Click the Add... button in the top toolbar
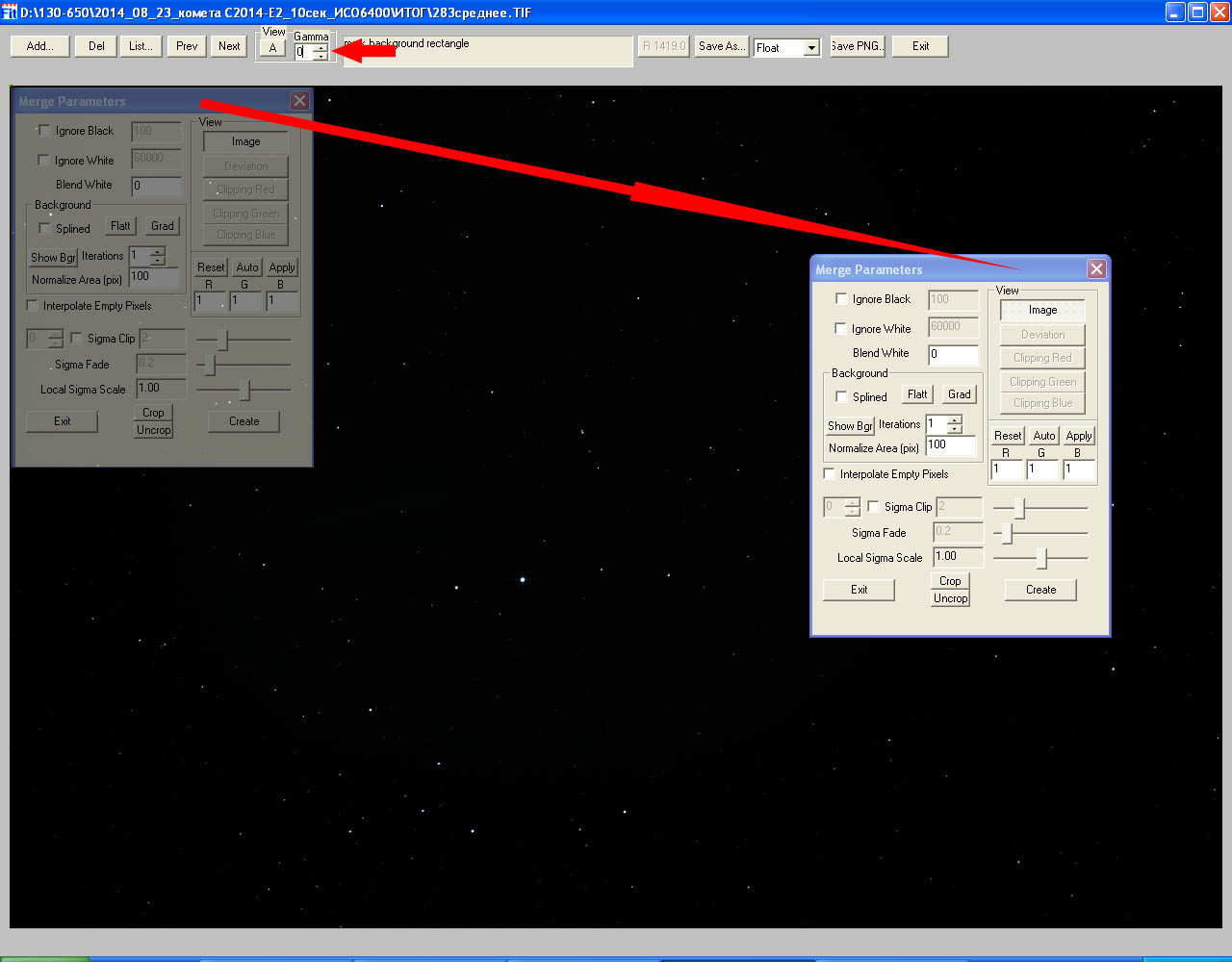 [x=39, y=46]
